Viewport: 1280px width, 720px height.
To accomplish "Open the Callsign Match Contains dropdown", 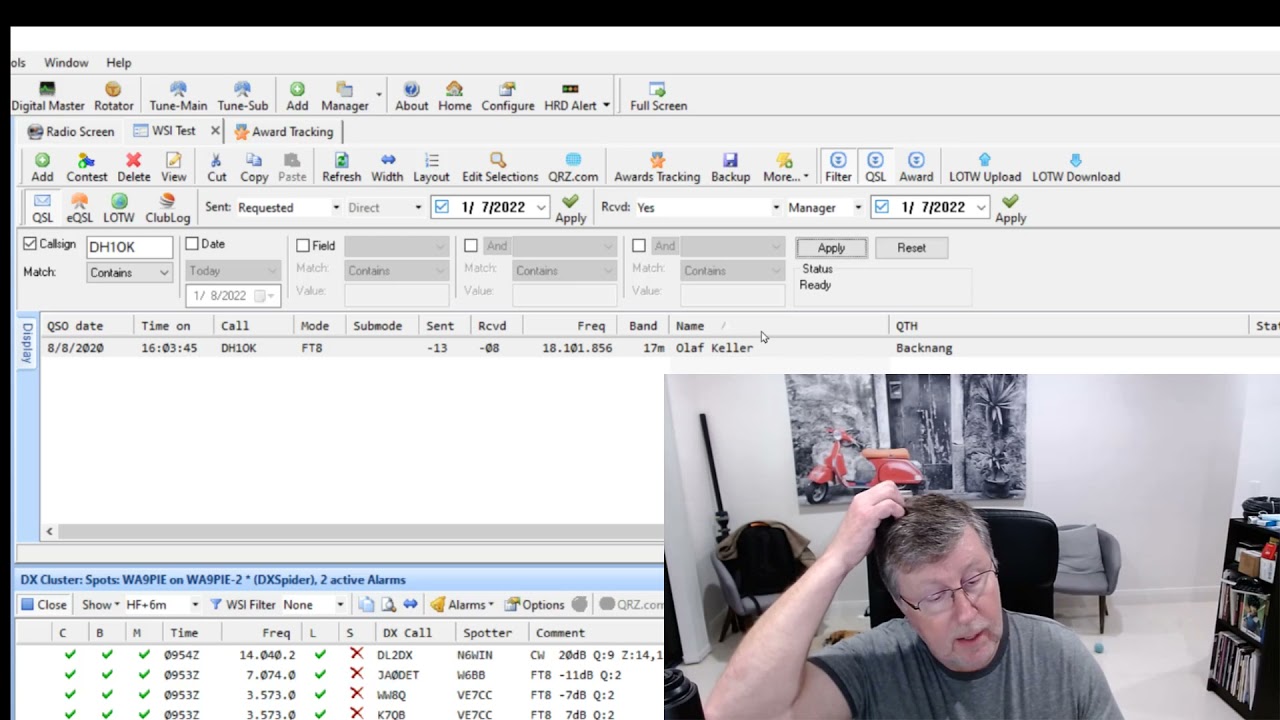I will (x=129, y=272).
